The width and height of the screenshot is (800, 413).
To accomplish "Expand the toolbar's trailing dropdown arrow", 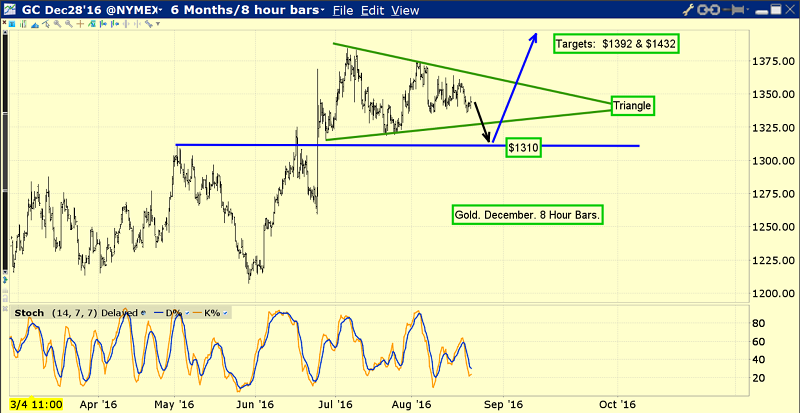I will click(x=158, y=23).
